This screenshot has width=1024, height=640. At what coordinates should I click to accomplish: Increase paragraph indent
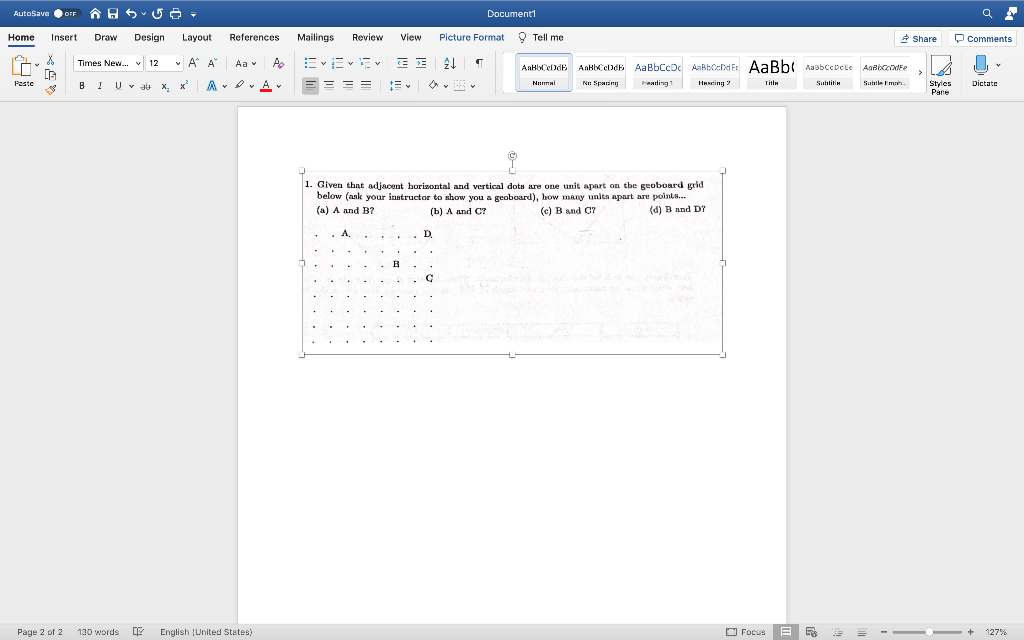pyautogui.click(x=421, y=63)
